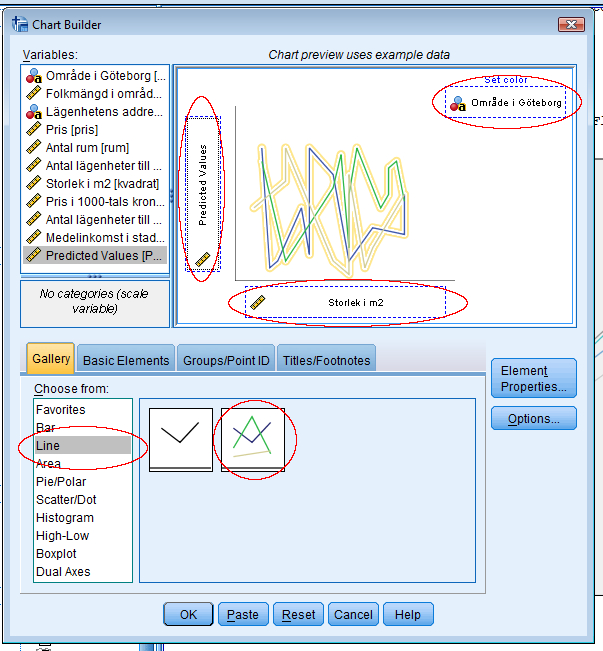The height and width of the screenshot is (651, 603).
Task: Open Element Properties dialog
Action: (533, 379)
